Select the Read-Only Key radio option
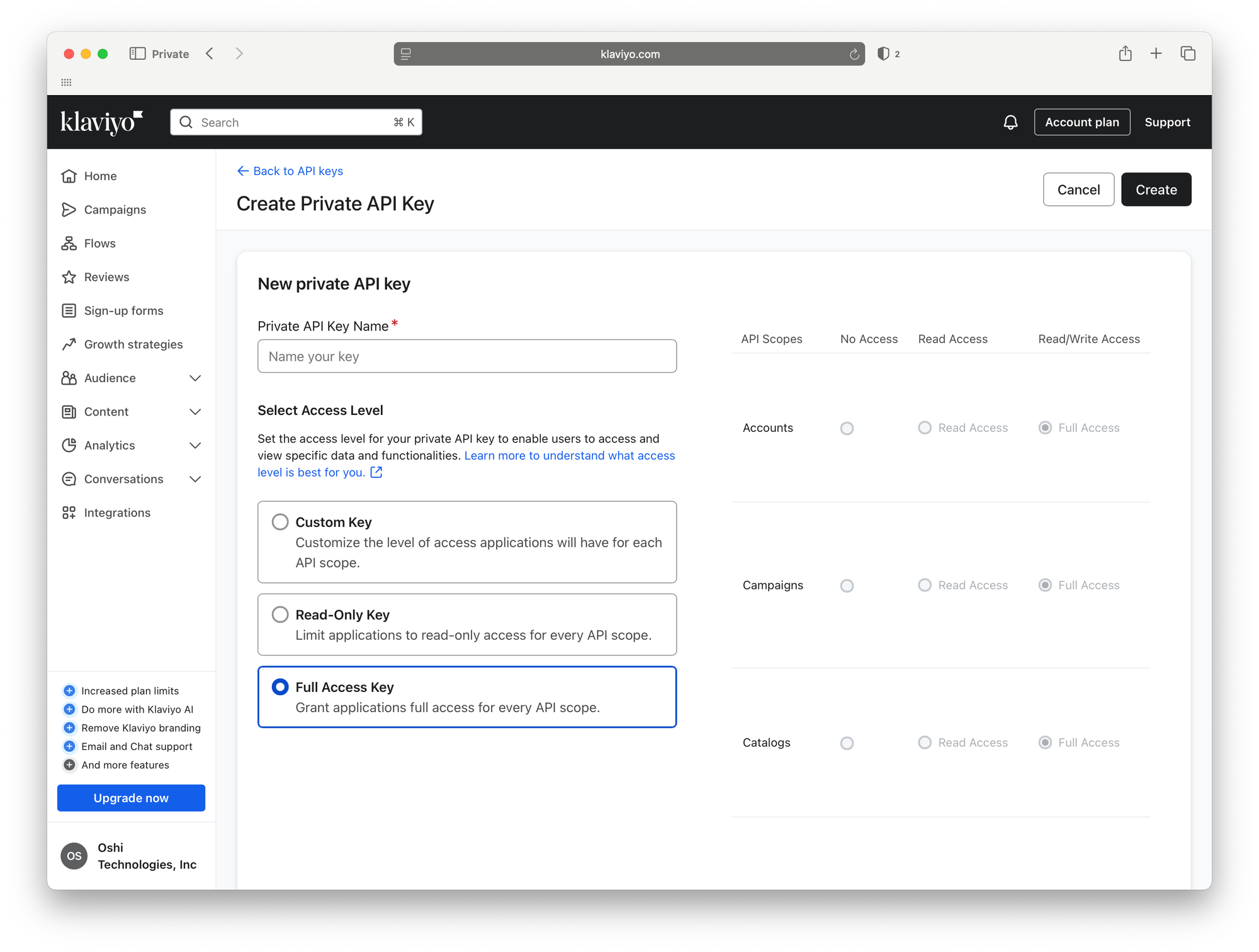 (x=280, y=615)
